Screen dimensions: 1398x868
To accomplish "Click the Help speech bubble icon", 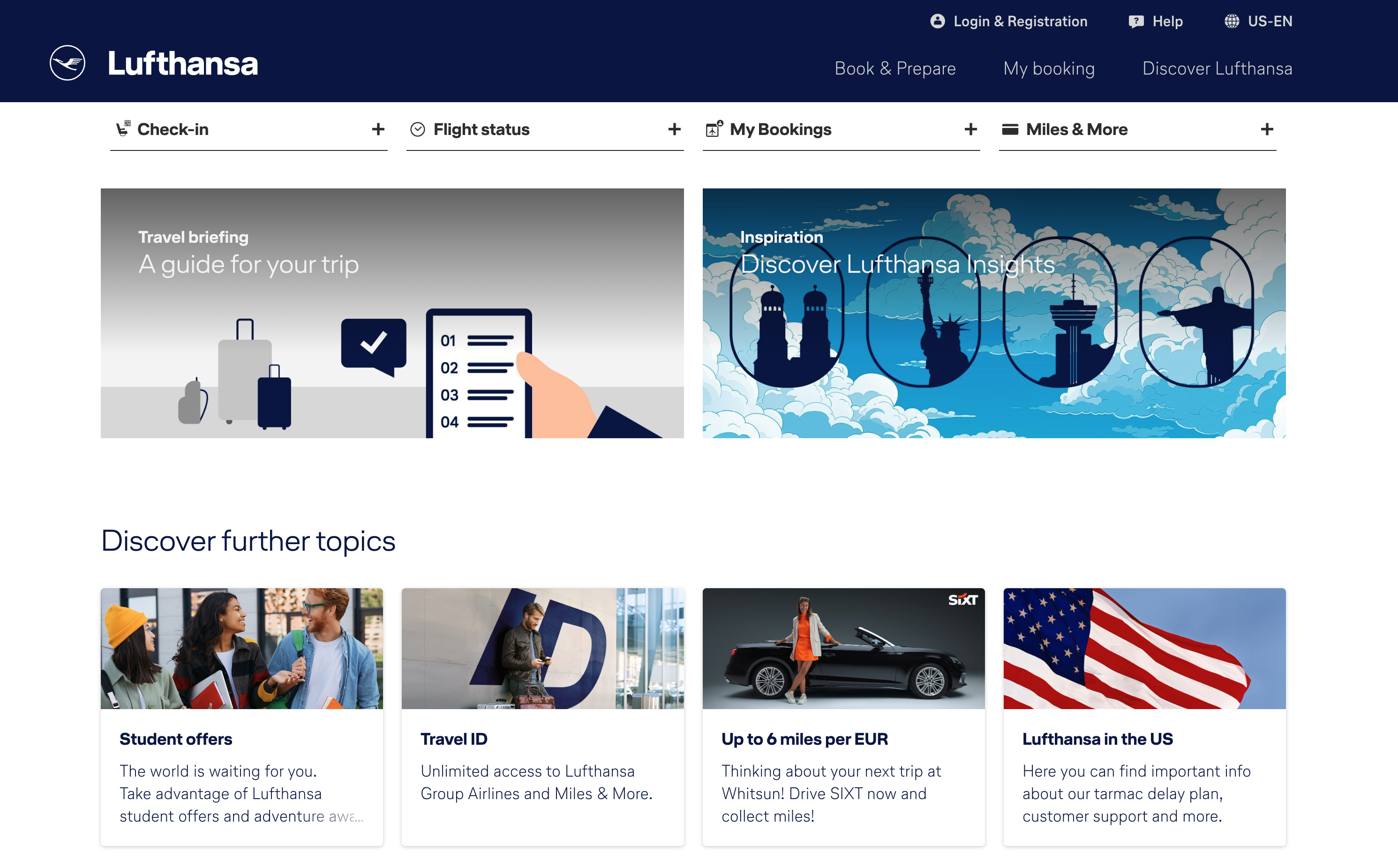I will pos(1135,22).
